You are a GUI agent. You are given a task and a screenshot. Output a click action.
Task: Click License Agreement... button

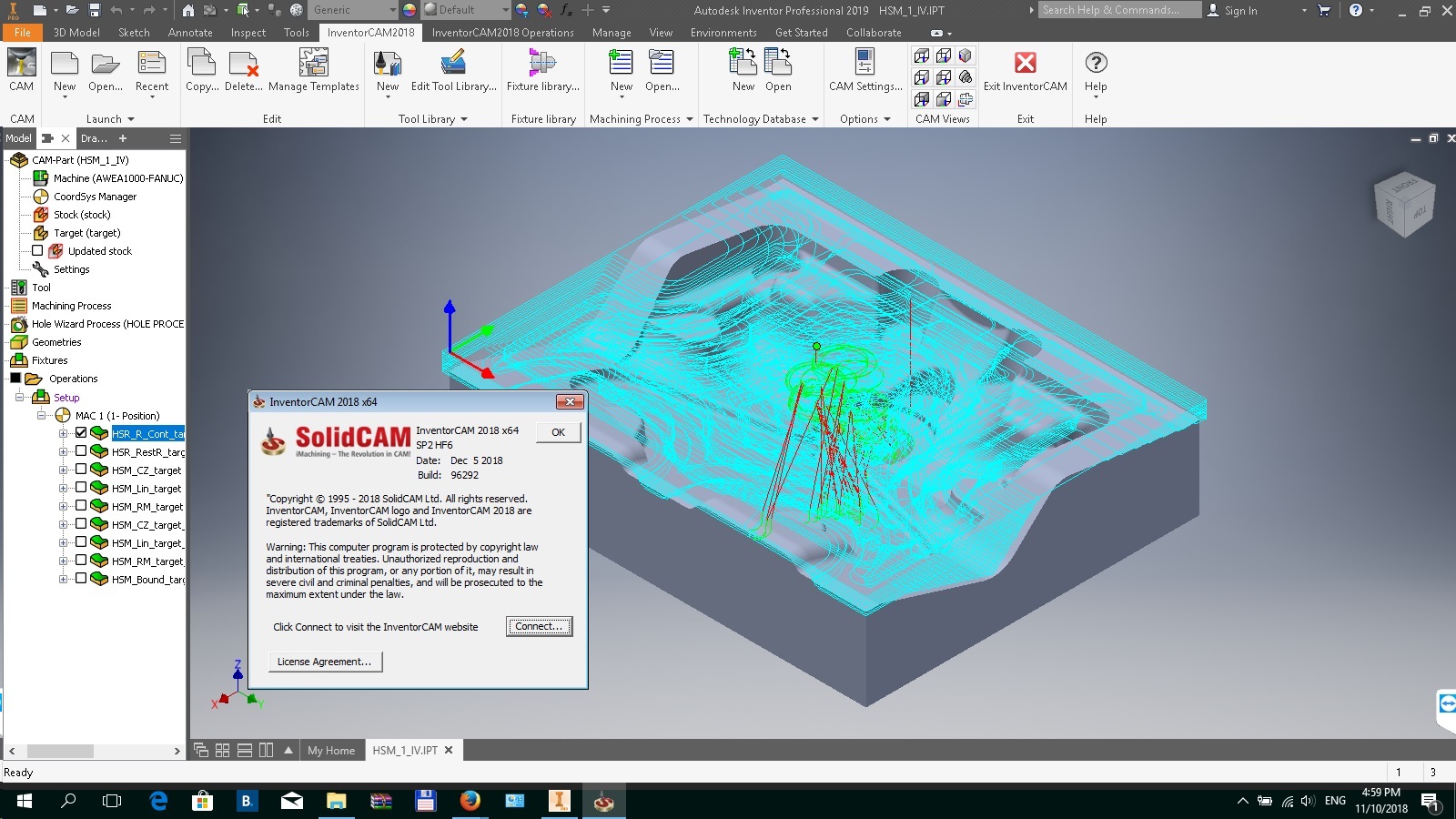point(324,662)
